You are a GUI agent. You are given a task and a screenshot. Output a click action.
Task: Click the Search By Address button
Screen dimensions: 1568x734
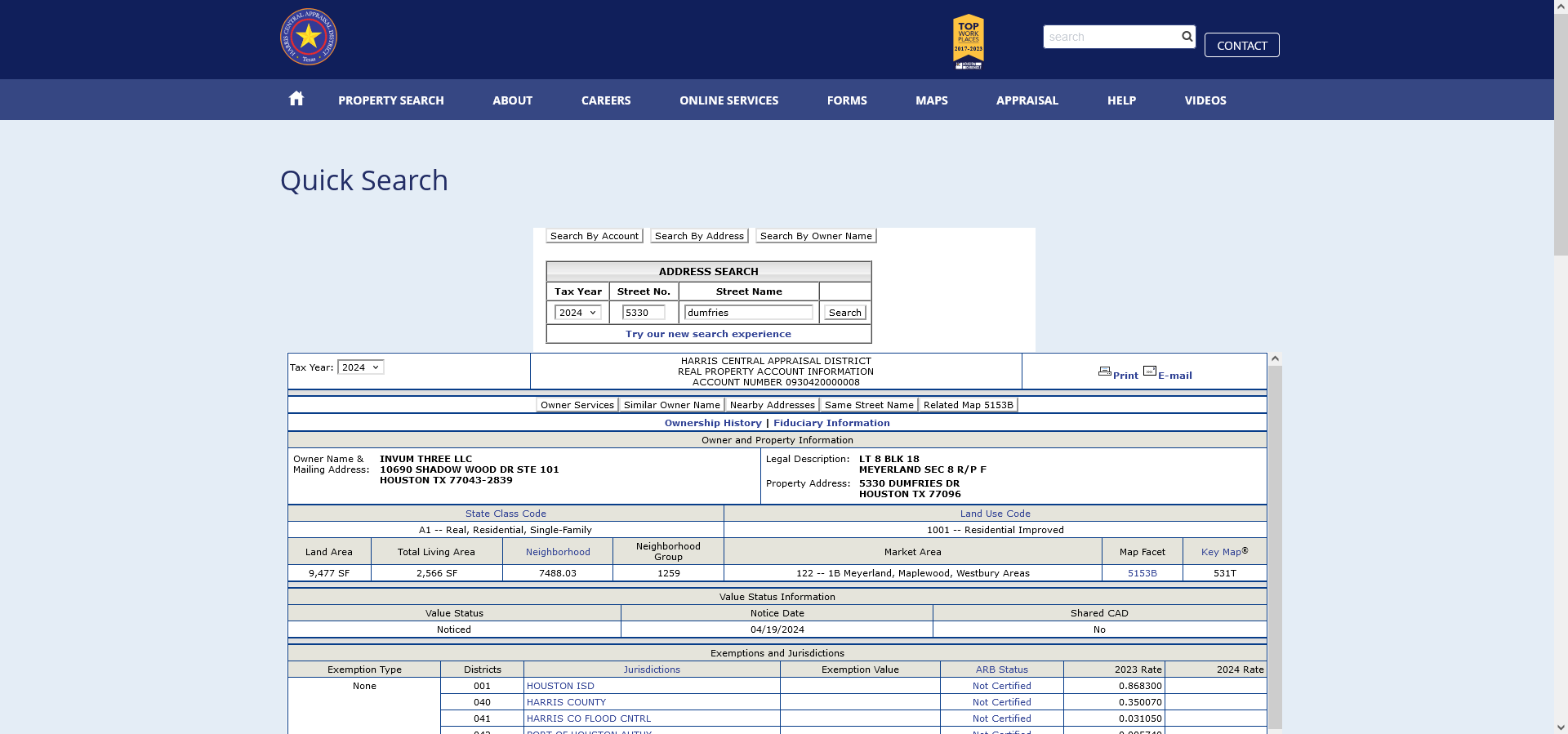point(699,236)
